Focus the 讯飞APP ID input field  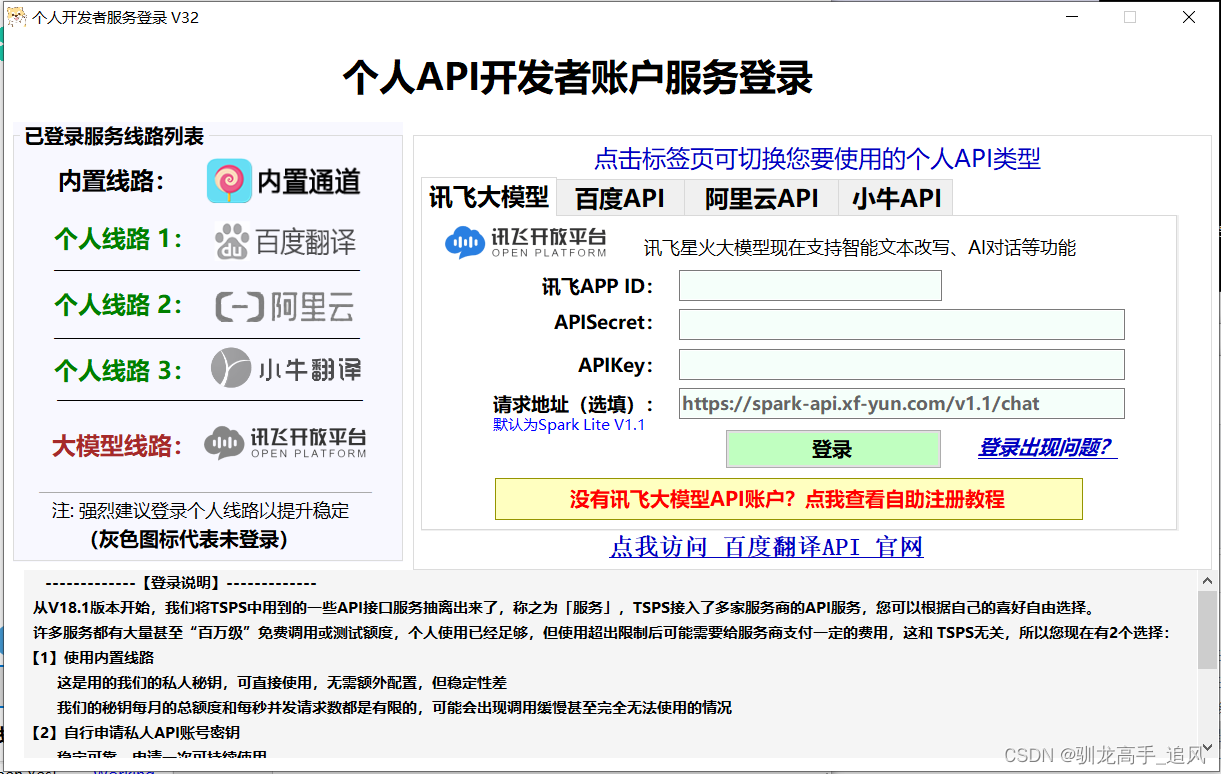(x=810, y=286)
